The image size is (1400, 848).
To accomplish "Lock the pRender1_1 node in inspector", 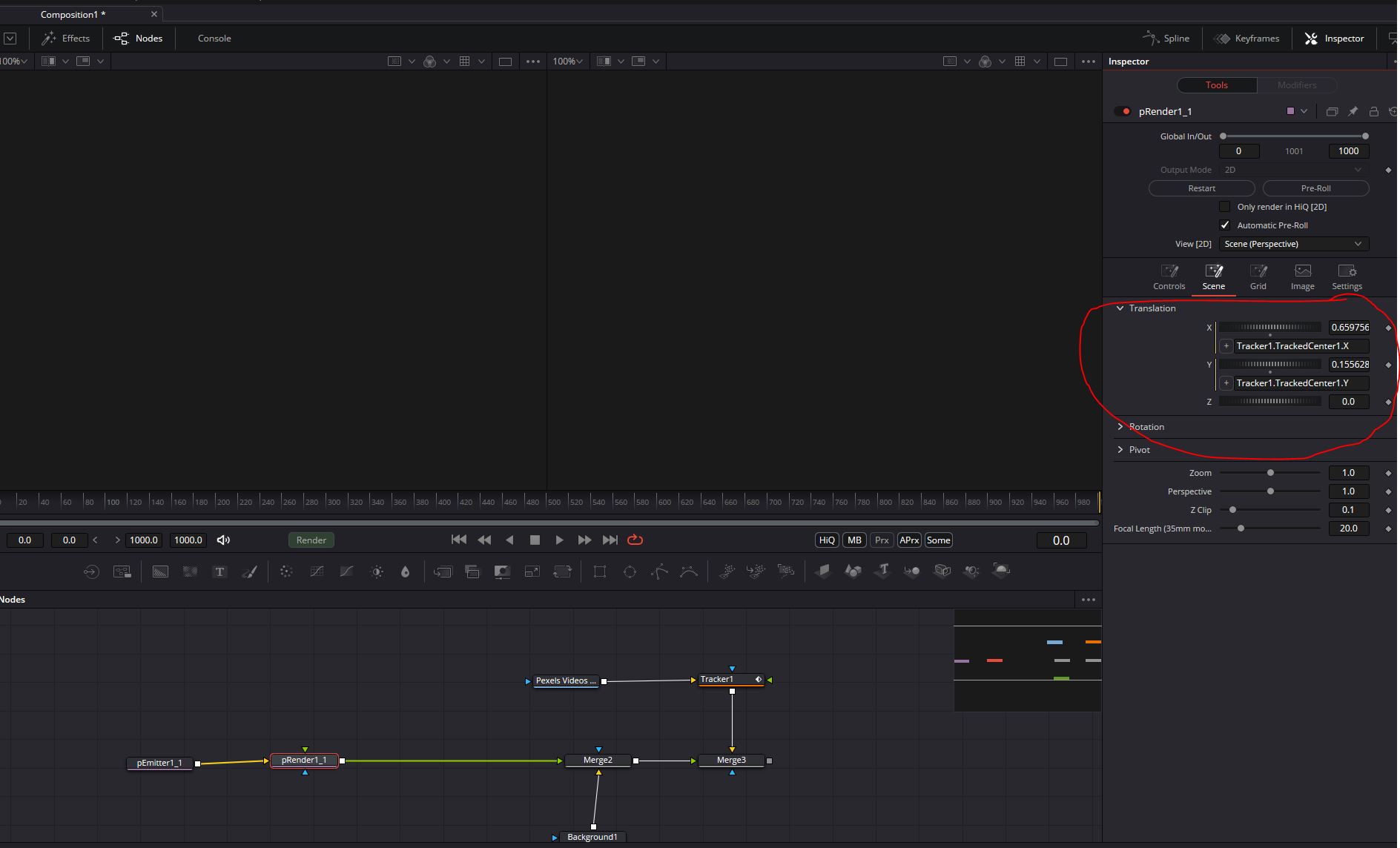I will (1373, 111).
